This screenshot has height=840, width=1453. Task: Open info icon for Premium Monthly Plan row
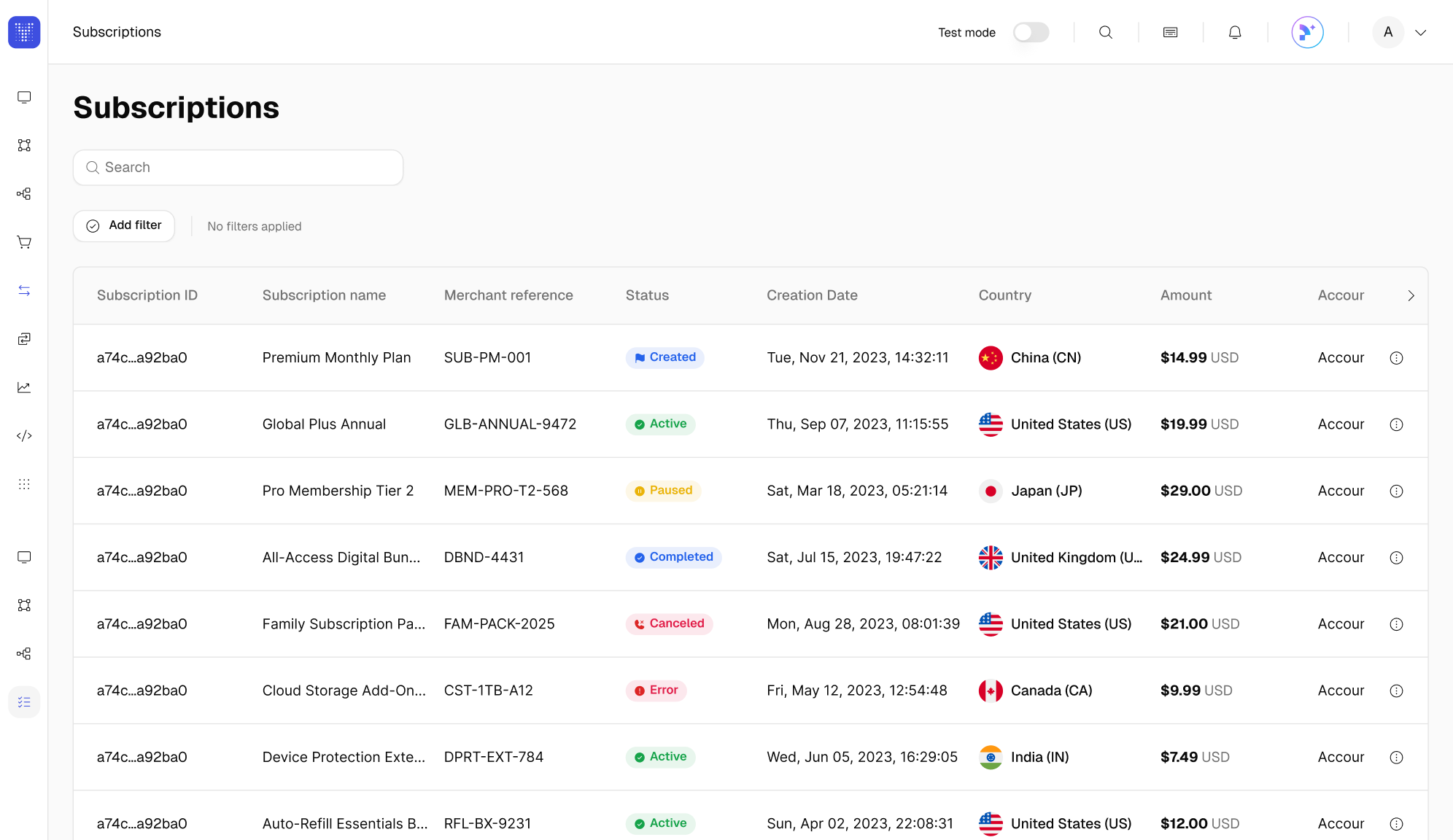point(1396,358)
